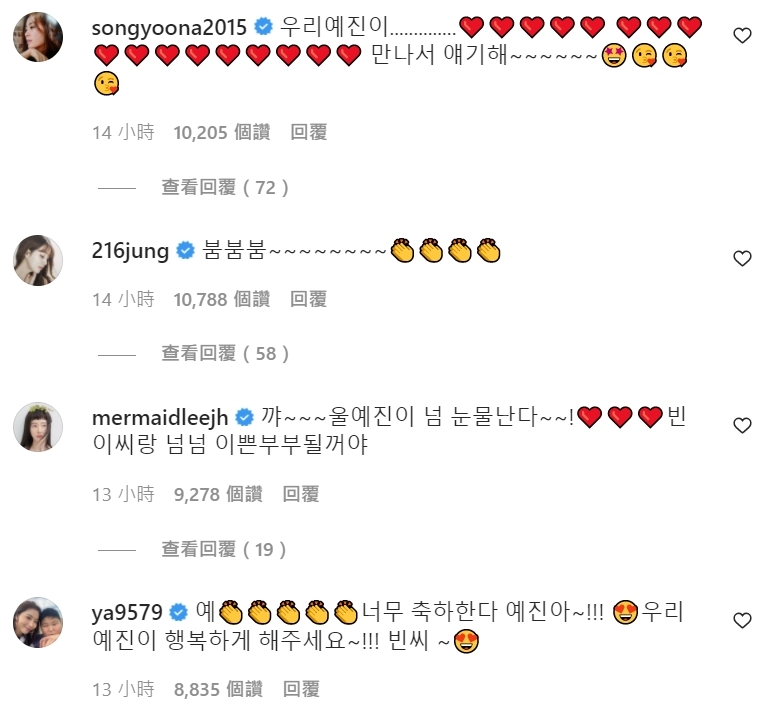
Task: Reply to 216jung's comment
Action: click(309, 298)
